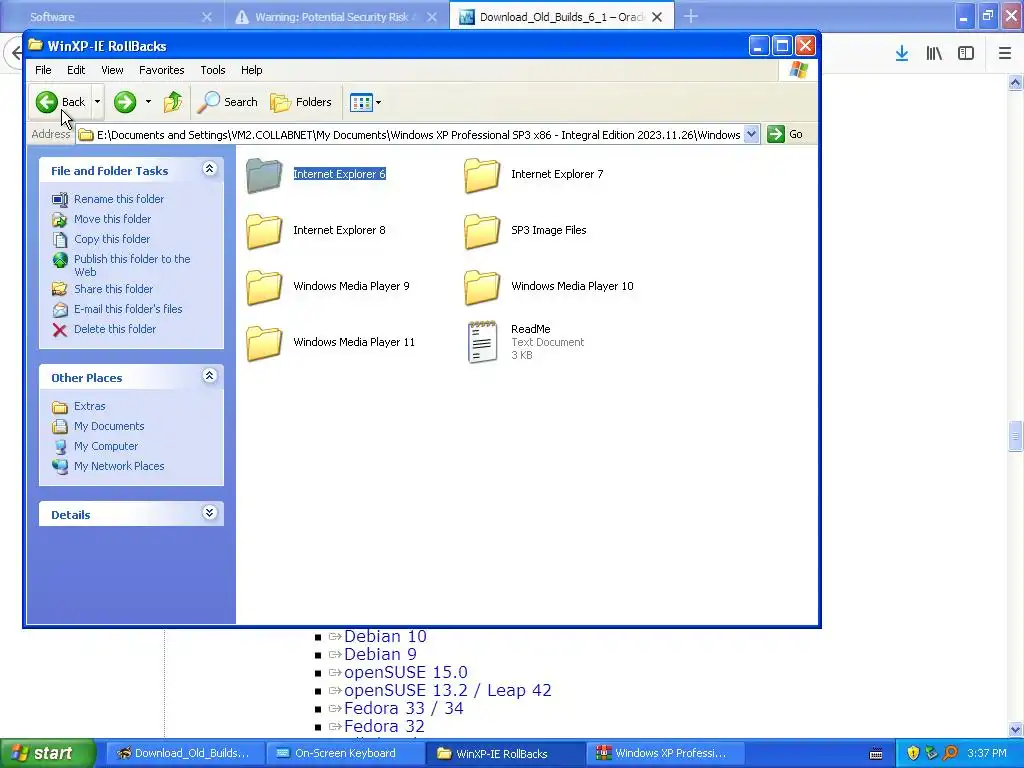Open the View menu
This screenshot has height=768, width=1024.
112,70
